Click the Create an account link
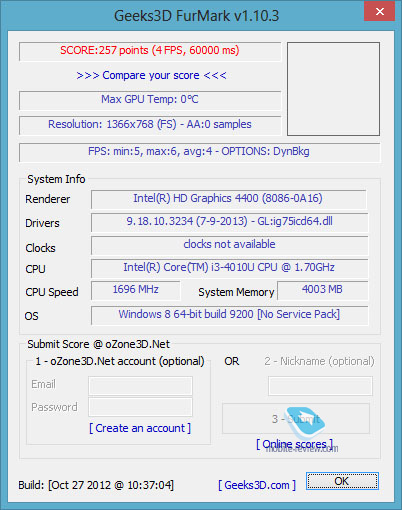Viewport: 402px width, 510px height. [140, 428]
